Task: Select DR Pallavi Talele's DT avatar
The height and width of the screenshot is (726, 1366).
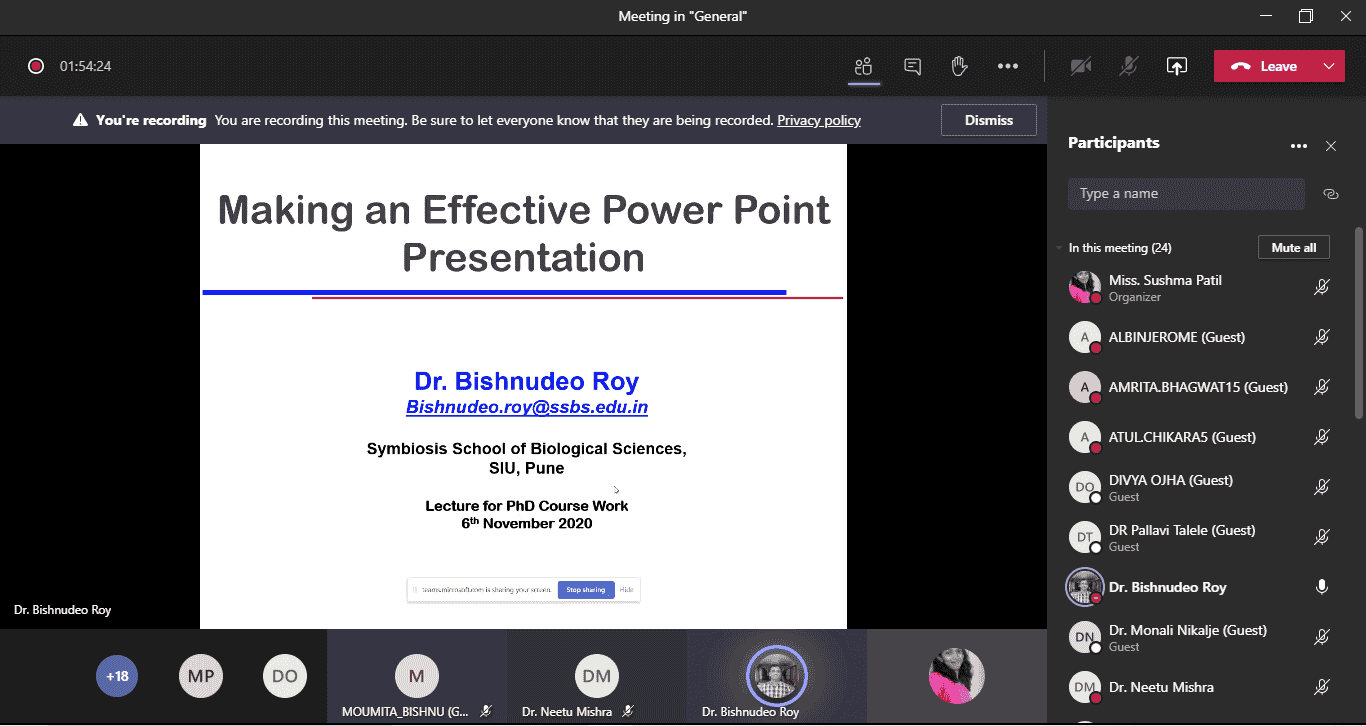Action: tap(1085, 538)
